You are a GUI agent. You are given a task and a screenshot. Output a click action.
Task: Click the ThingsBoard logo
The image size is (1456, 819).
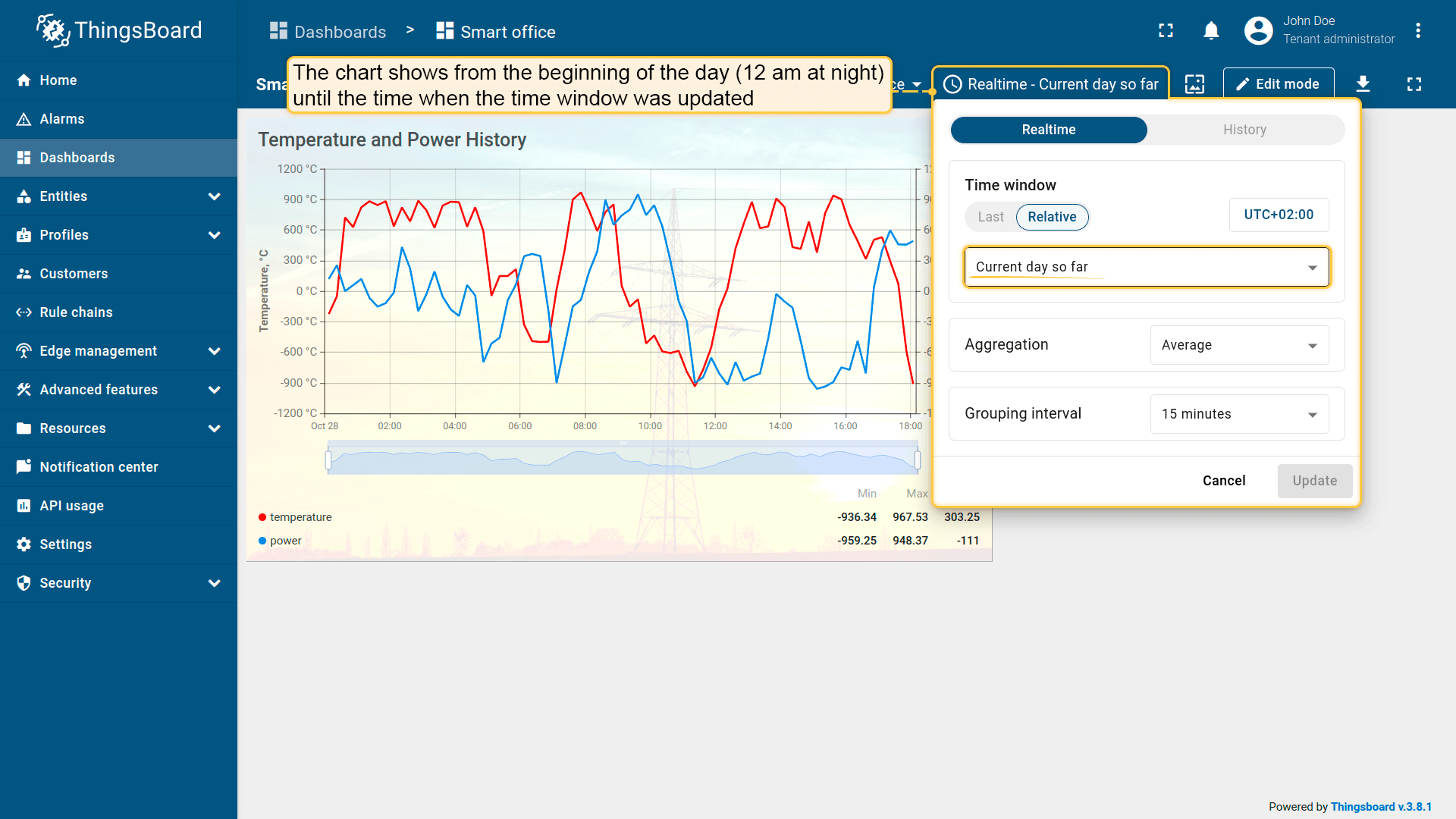point(119,30)
